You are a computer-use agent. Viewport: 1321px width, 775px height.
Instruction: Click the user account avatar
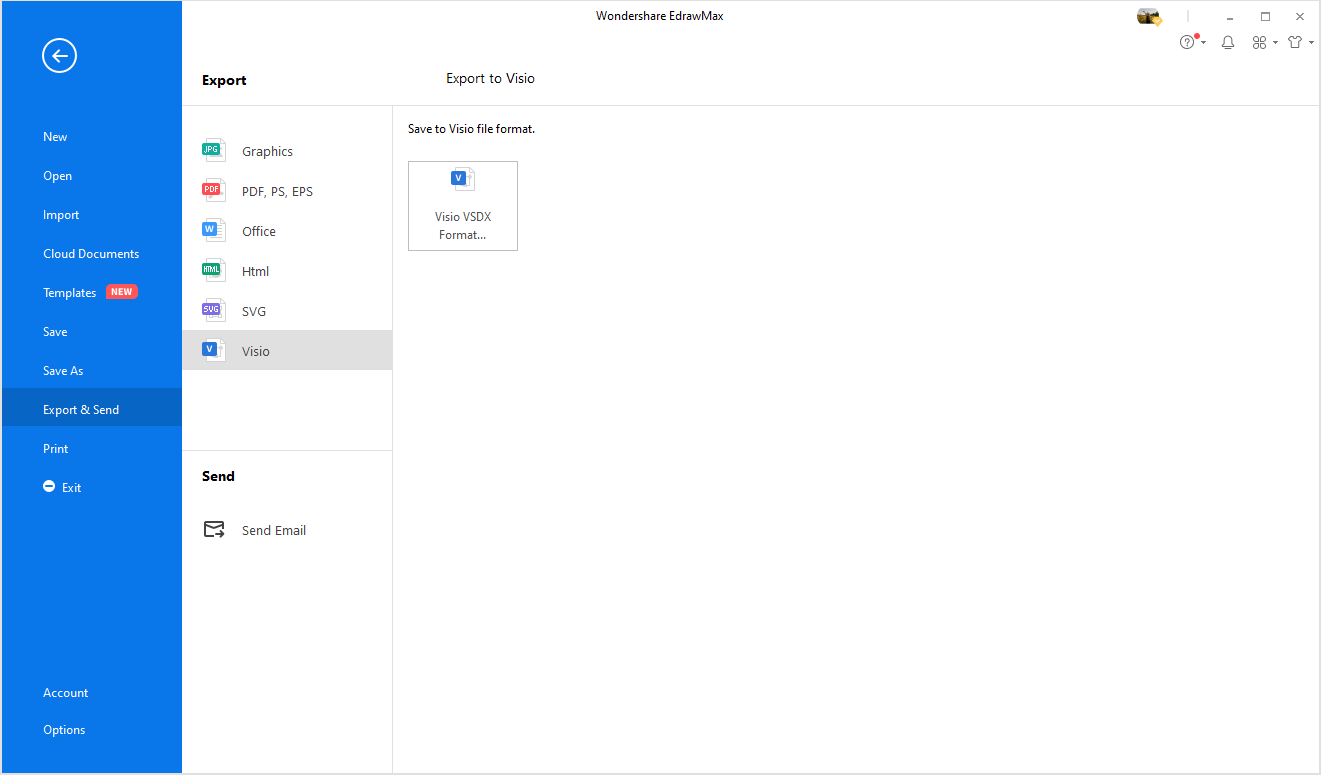coord(1149,16)
